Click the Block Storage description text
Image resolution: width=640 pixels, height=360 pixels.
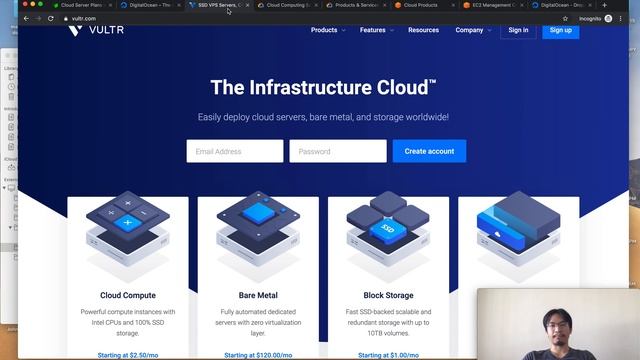tap(388, 322)
